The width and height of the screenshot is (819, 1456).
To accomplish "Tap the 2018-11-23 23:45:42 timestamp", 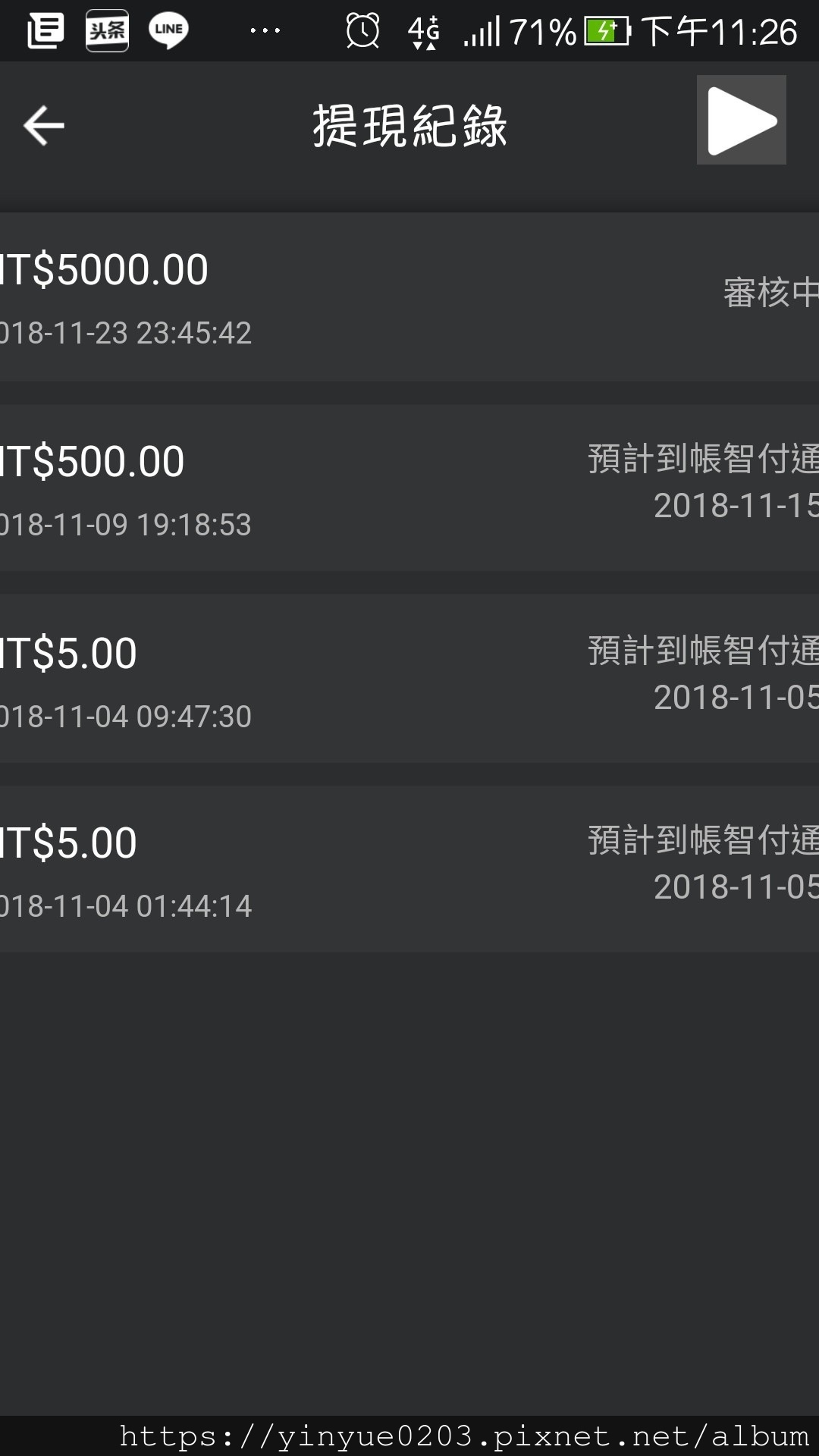I will click(x=125, y=333).
